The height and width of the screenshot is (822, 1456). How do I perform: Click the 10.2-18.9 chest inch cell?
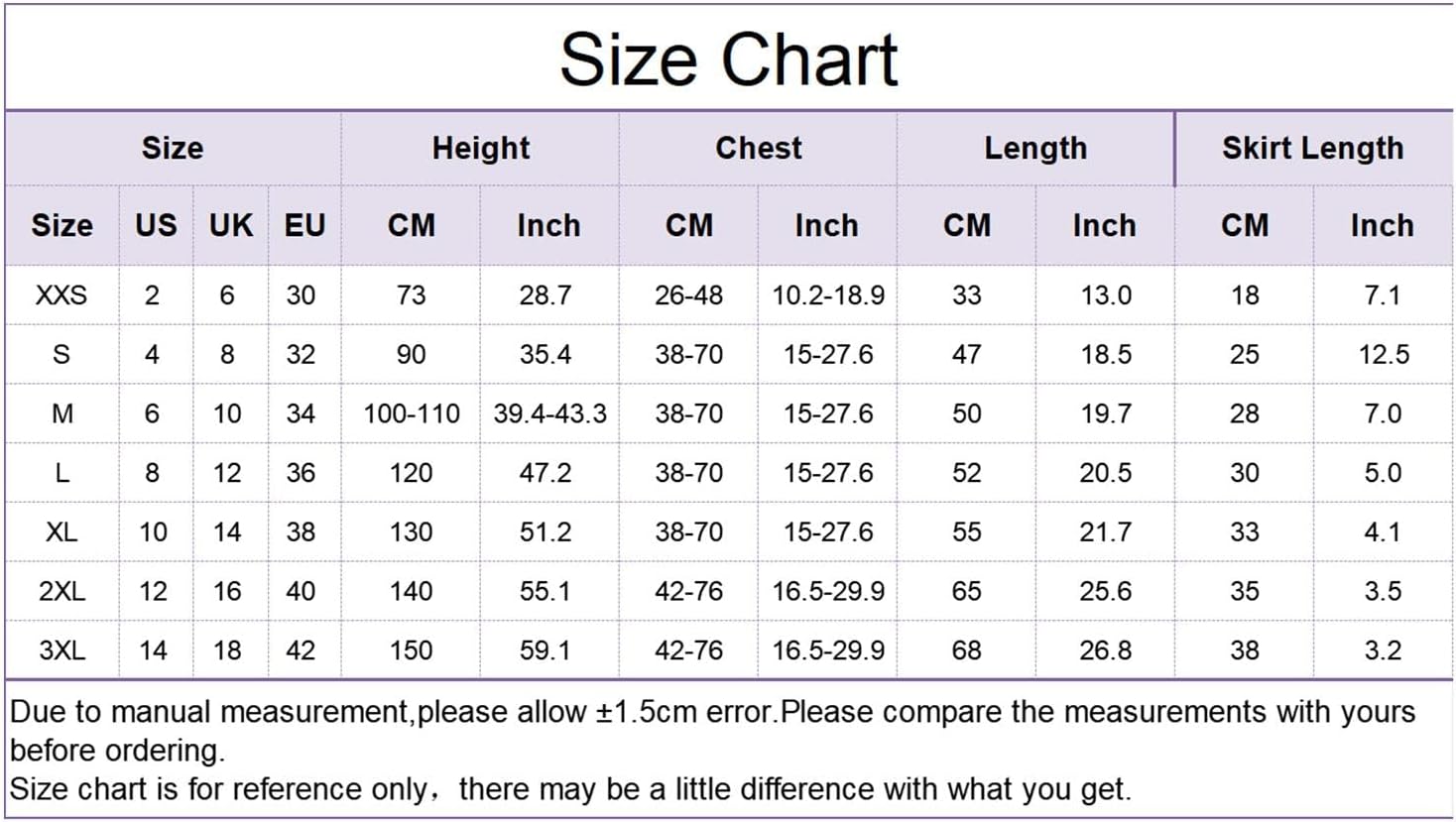[x=828, y=295]
